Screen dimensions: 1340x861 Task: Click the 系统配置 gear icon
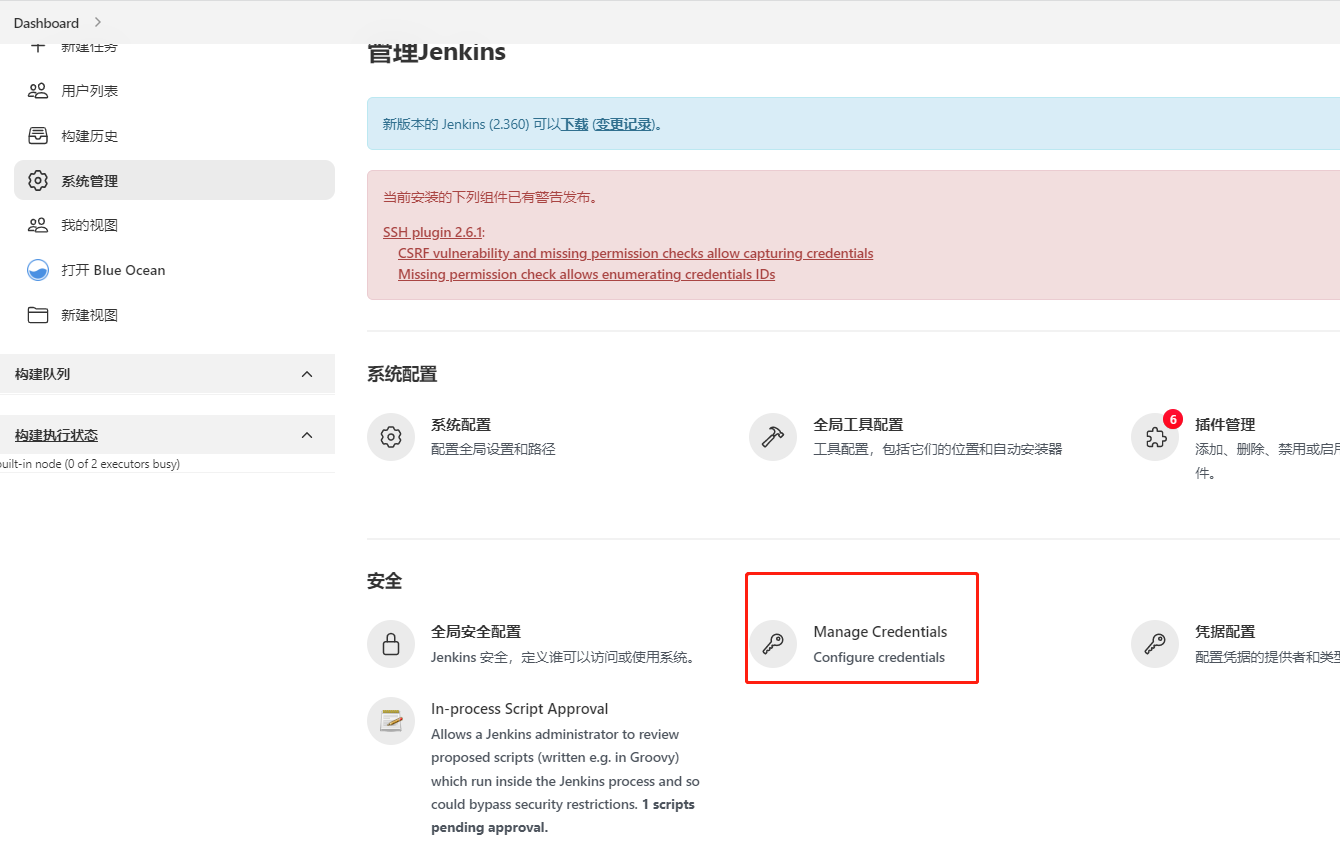coord(391,437)
